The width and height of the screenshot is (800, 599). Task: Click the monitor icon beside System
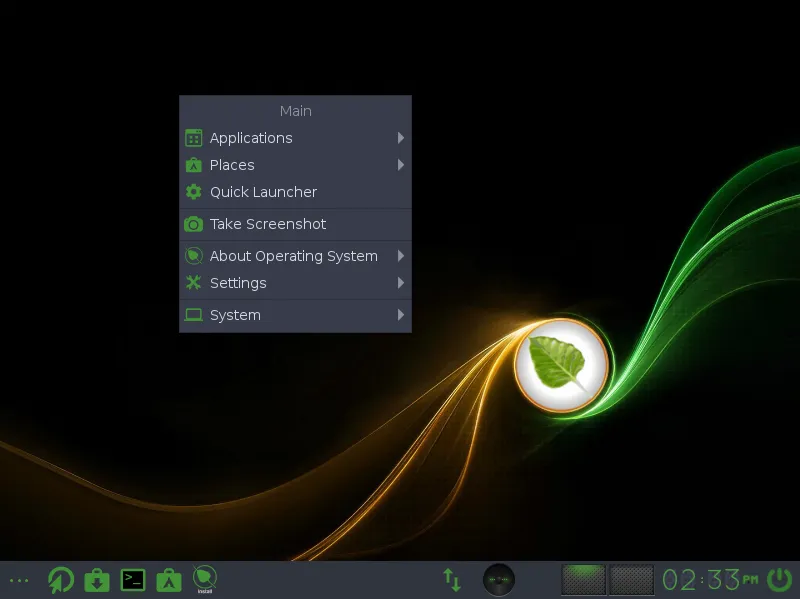(x=193, y=314)
